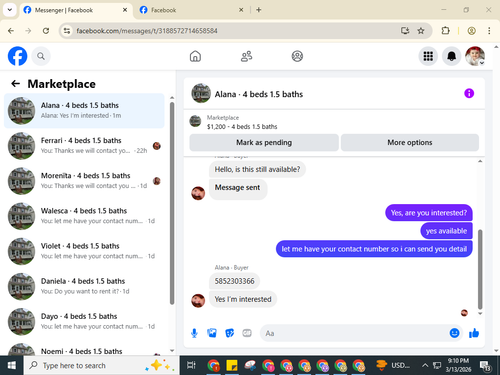Image resolution: width=500 pixels, height=375 pixels.
Task: Send a voice clip with microphone icon
Action: click(194, 333)
